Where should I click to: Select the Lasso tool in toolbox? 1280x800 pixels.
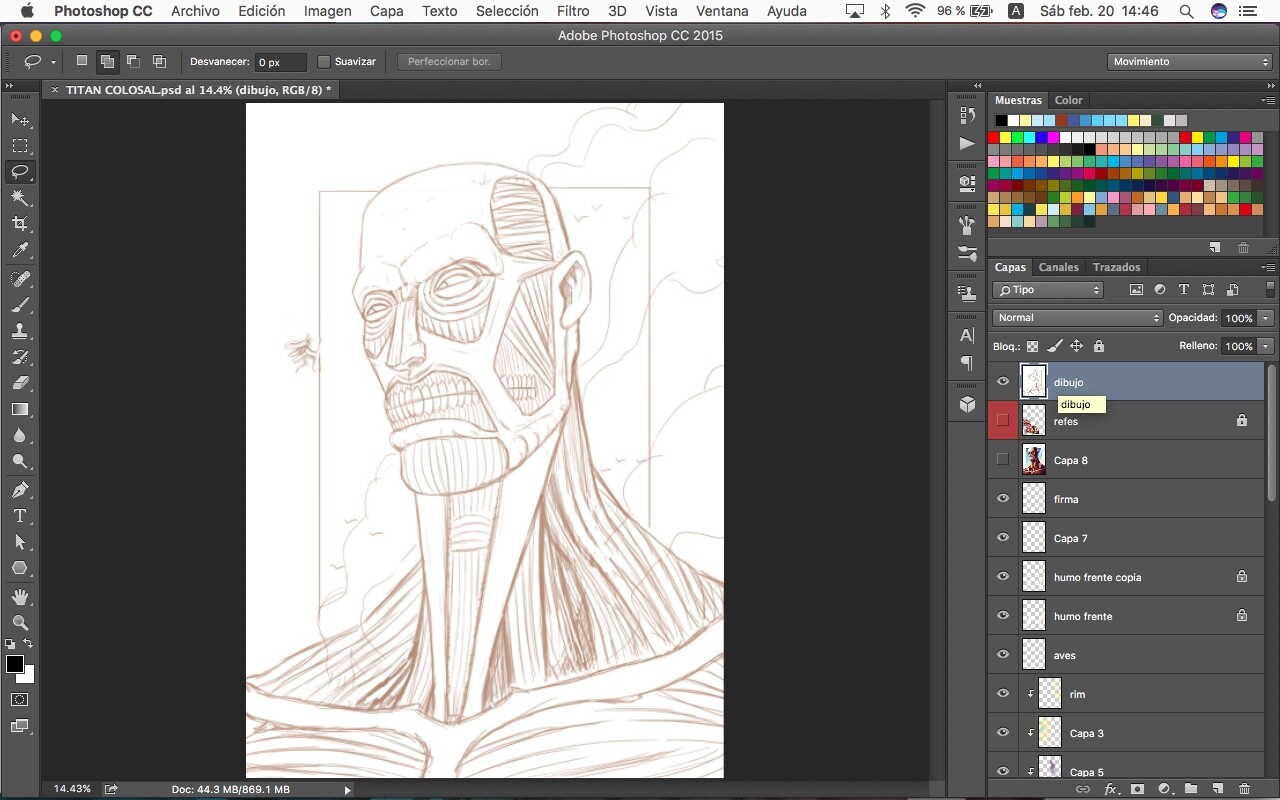(x=20, y=172)
